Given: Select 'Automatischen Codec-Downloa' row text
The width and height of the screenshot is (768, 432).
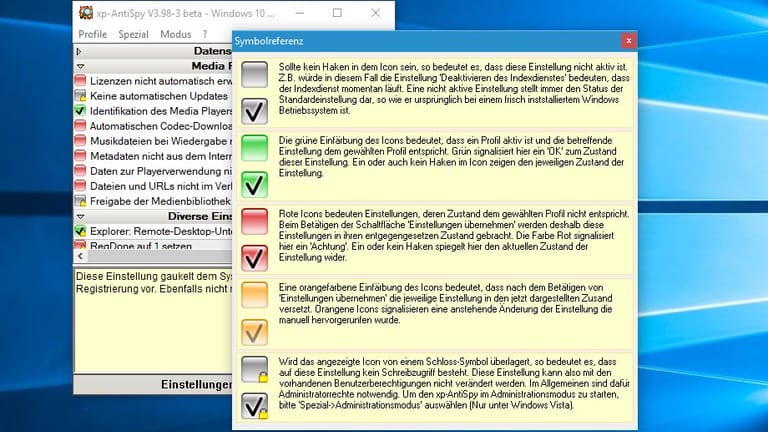Looking at the screenshot, I should tap(161, 126).
